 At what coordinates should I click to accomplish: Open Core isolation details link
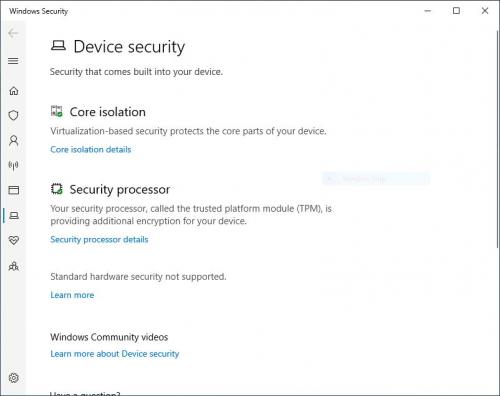[x=91, y=149]
